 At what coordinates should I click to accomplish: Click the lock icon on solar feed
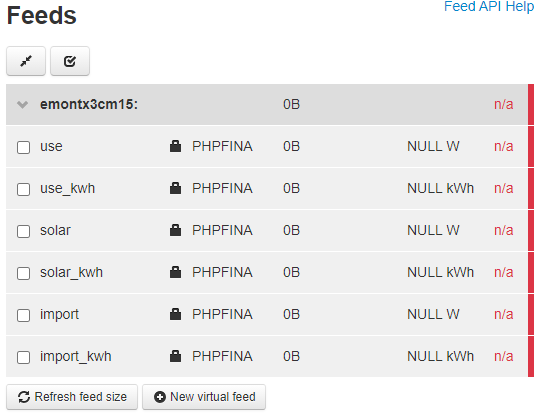(x=175, y=230)
